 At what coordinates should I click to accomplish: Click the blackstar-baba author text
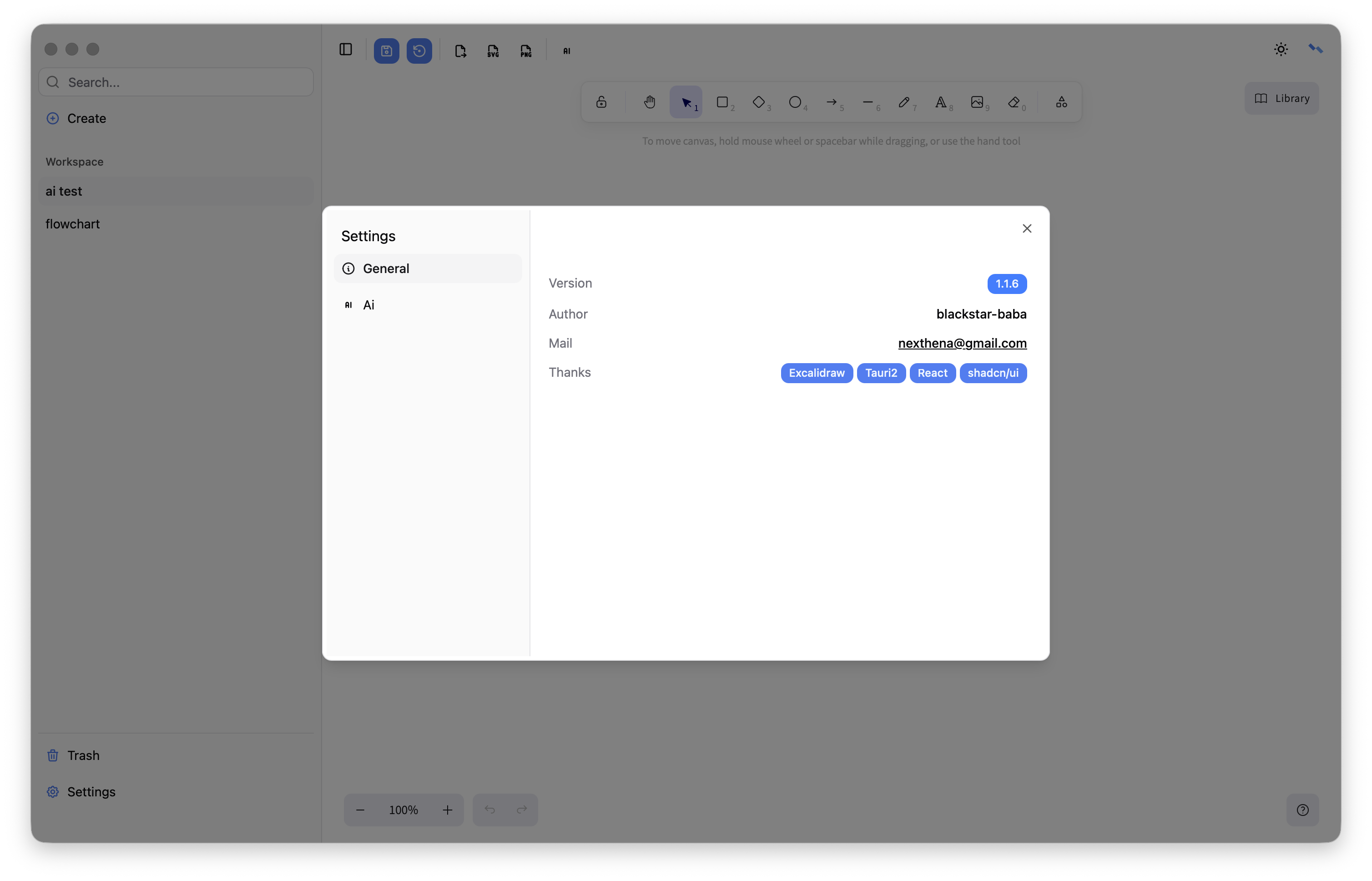981,314
